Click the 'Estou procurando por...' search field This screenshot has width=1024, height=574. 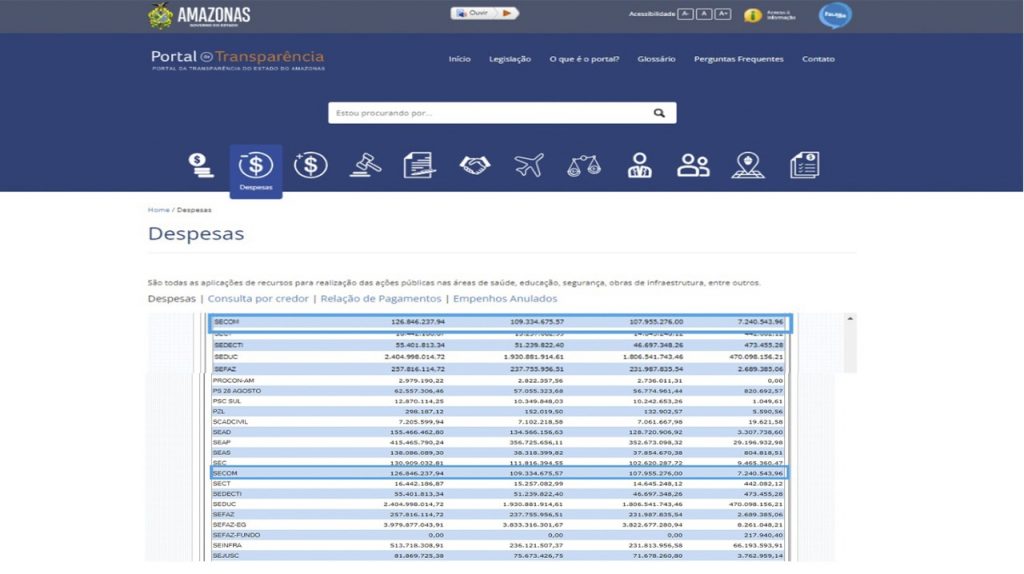point(490,113)
